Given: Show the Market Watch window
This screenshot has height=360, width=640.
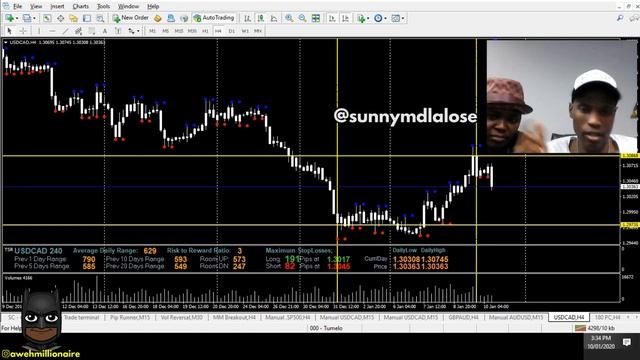Looking at the screenshot, I should point(47,18).
